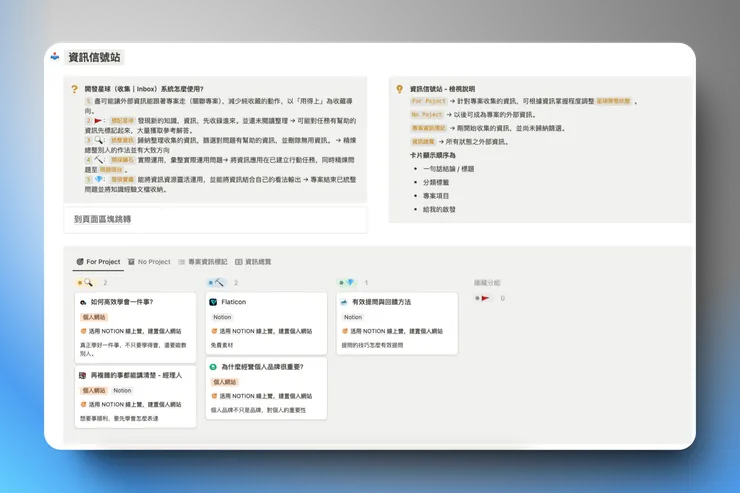Click the magnifier group header
Screen dimensions: 740x493
pyautogui.click(x=85, y=283)
